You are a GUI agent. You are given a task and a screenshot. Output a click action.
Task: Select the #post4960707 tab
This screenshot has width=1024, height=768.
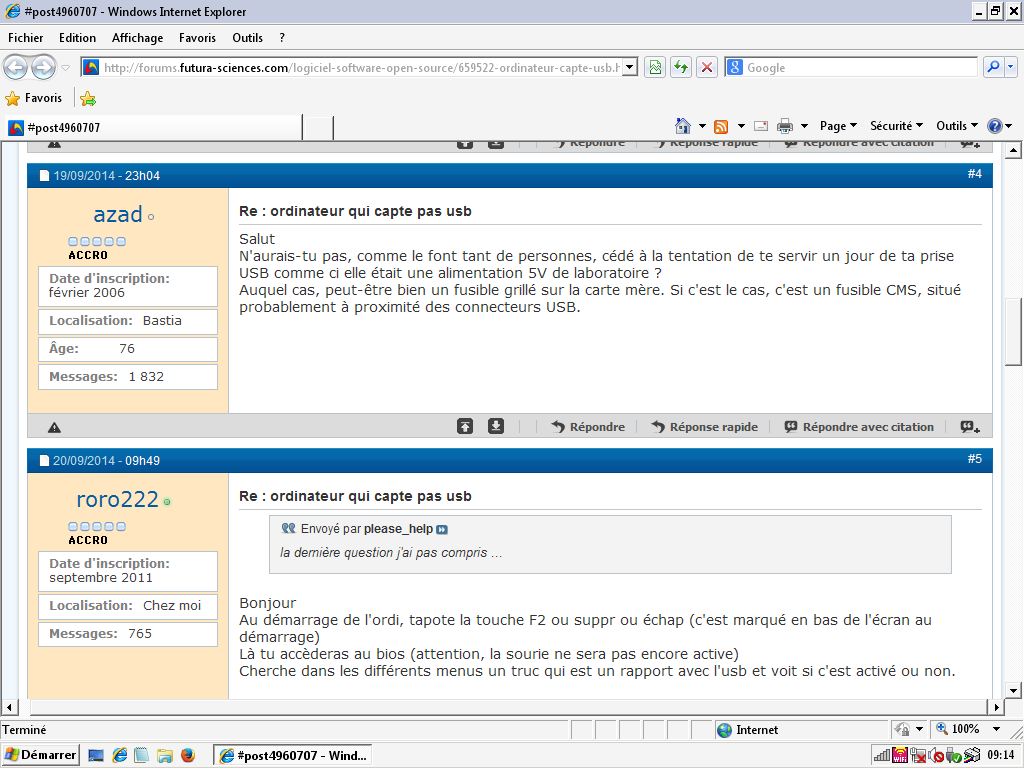(x=154, y=127)
